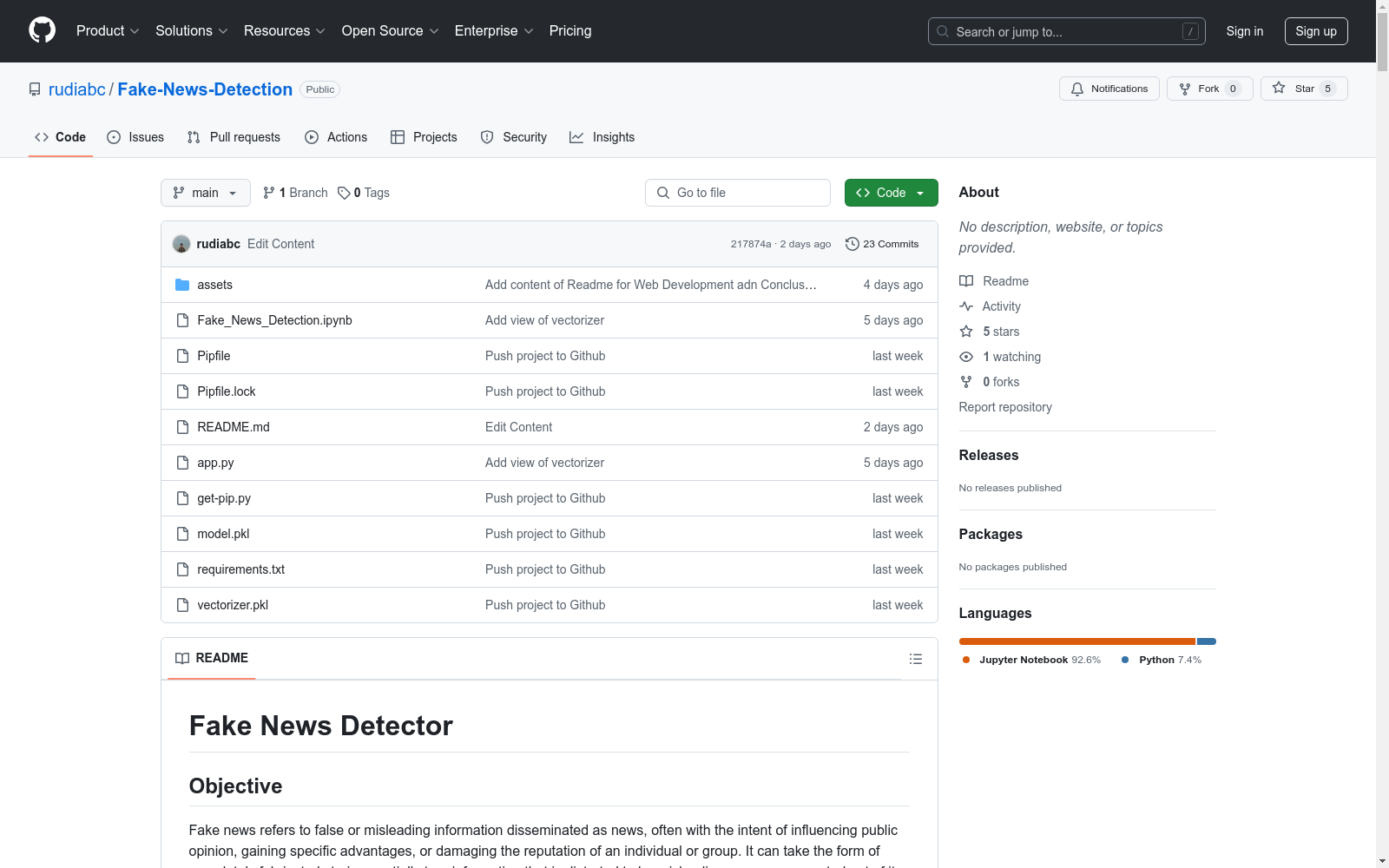Click file icon next to get-pip.py
1389x868 pixels.
point(182,498)
